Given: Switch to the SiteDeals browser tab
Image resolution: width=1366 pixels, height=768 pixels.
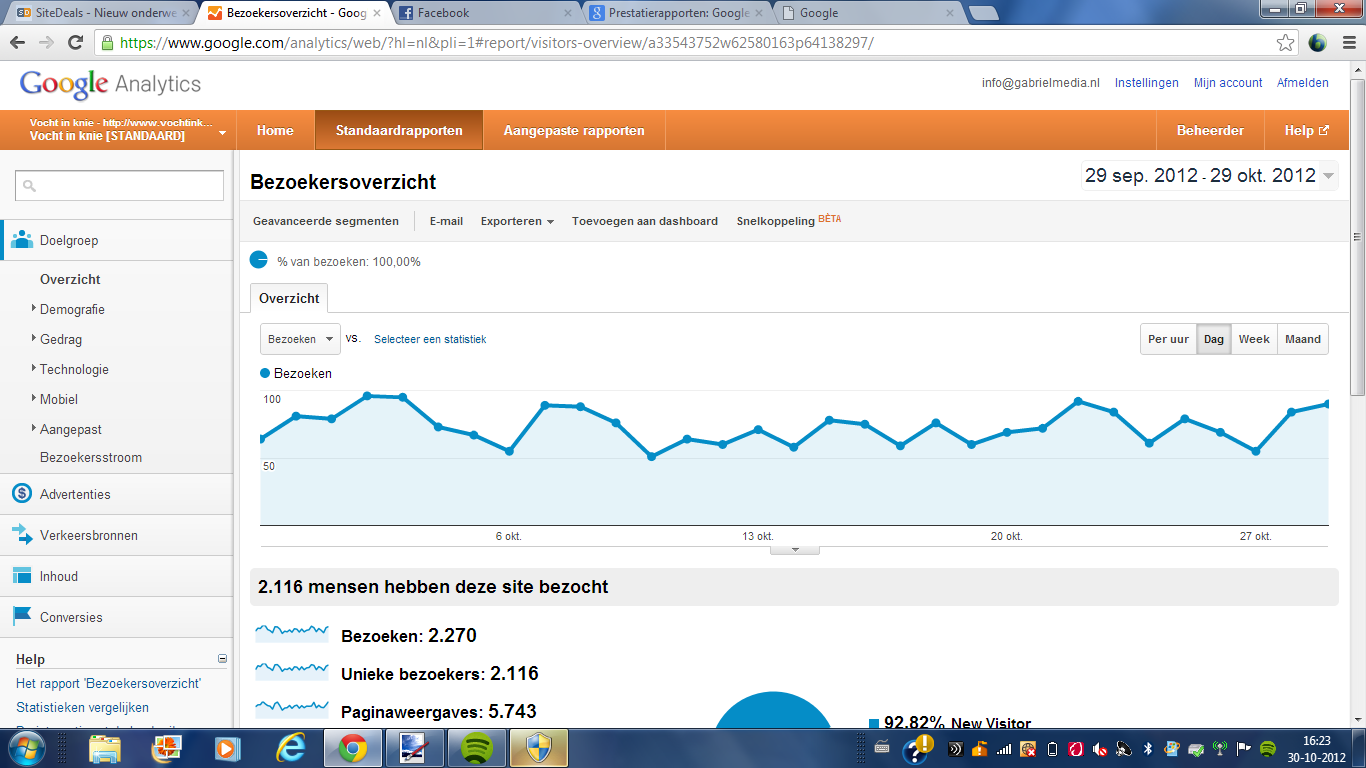Looking at the screenshot, I should 100,13.
